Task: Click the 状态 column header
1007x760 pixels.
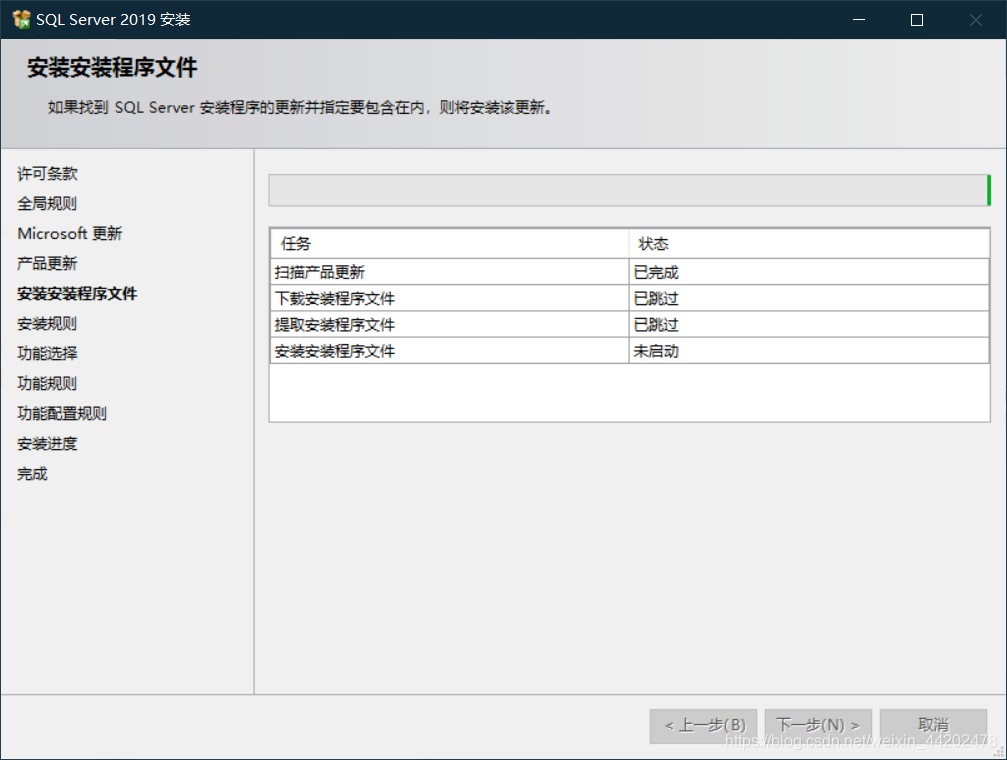Action: (x=809, y=243)
